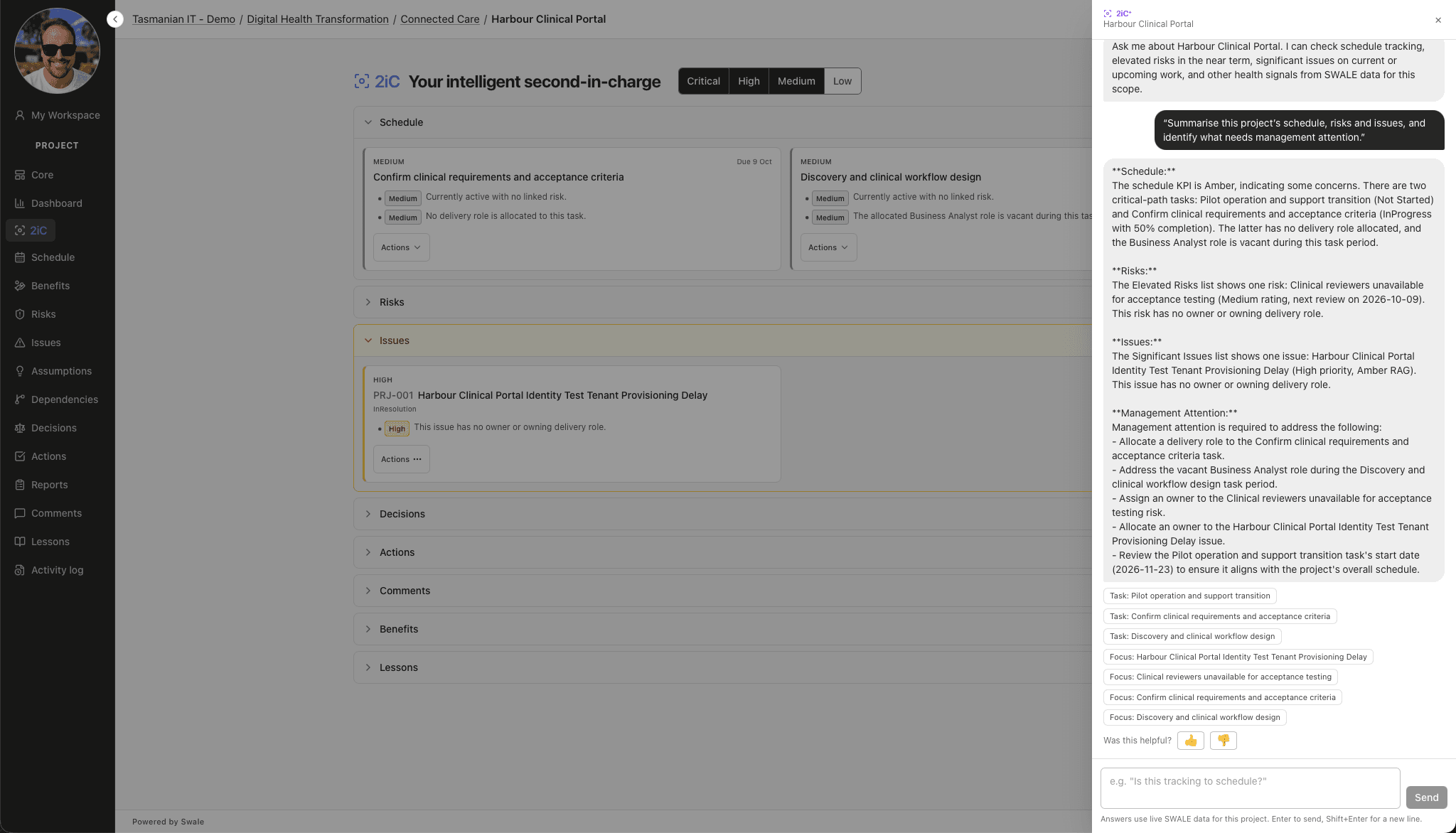Open Actions menu for PRJ-001 issue
This screenshot has width=1456, height=833.
[x=401, y=459]
